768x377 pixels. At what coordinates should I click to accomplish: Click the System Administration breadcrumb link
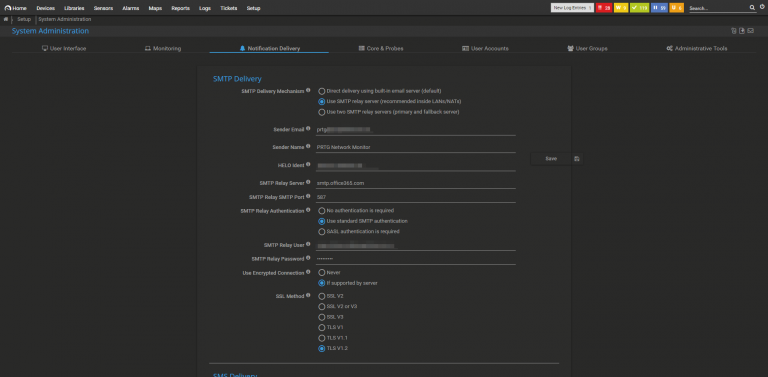click(65, 19)
